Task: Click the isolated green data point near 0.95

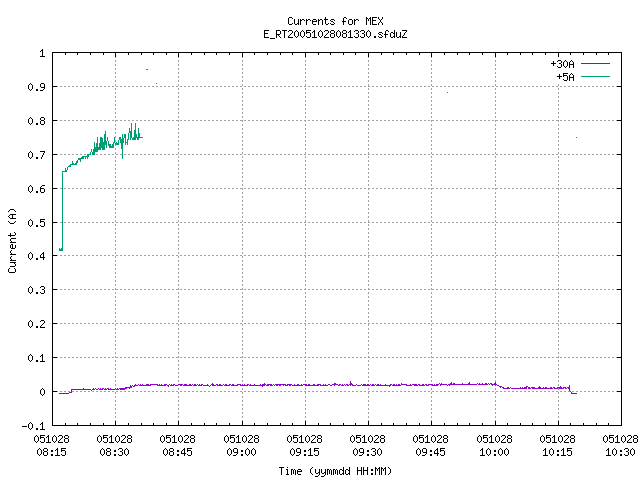Action: click(147, 69)
